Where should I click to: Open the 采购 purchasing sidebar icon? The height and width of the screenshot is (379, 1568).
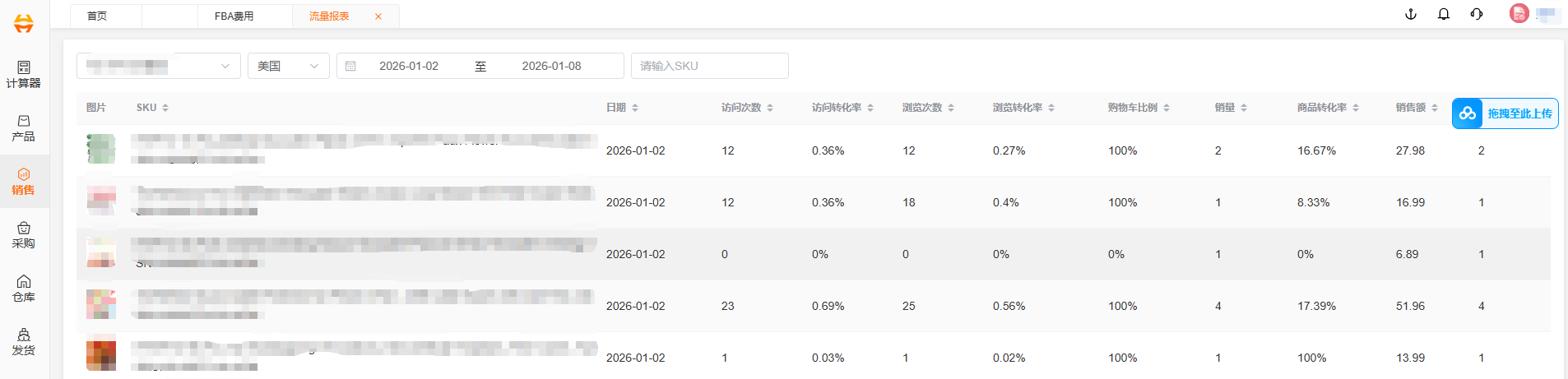24,234
